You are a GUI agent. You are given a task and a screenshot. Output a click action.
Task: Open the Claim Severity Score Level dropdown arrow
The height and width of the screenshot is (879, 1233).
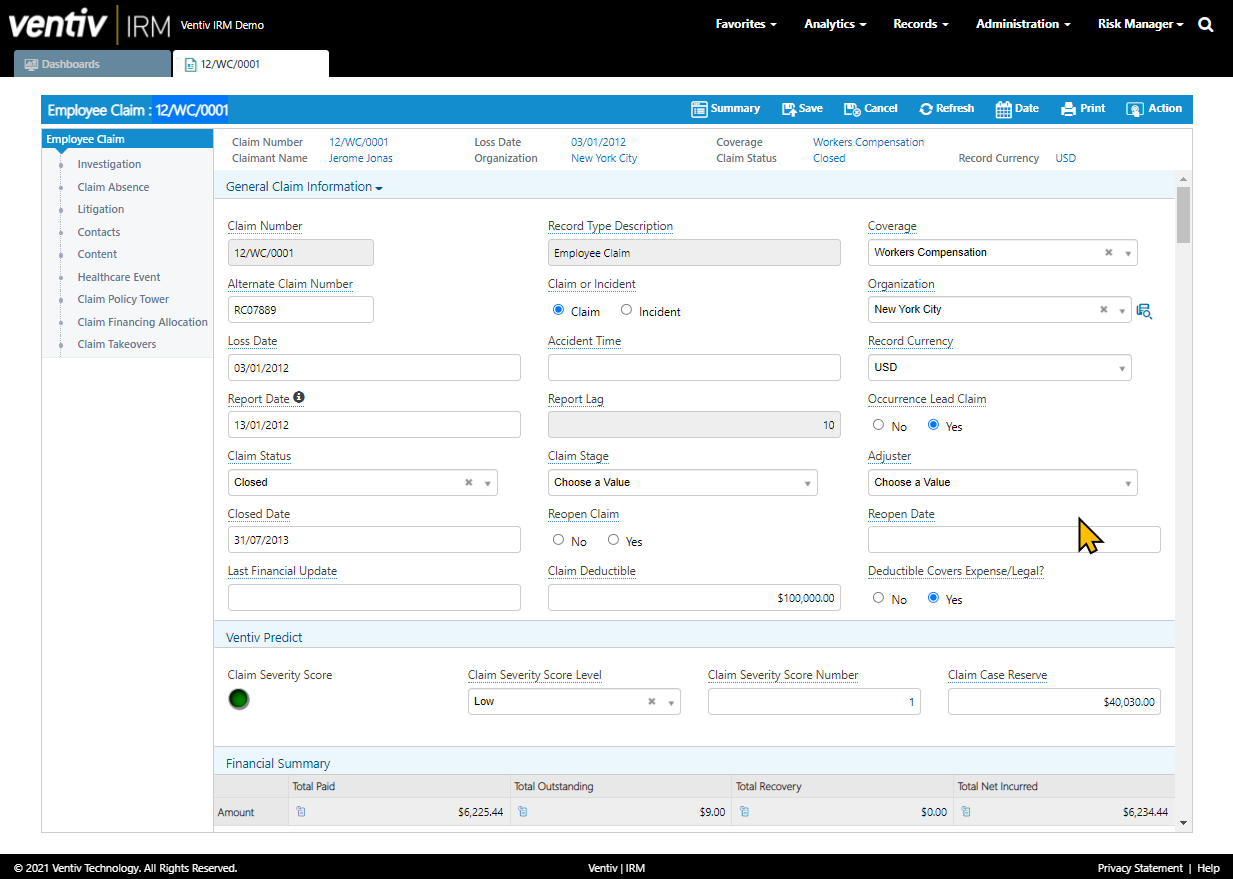(x=671, y=703)
